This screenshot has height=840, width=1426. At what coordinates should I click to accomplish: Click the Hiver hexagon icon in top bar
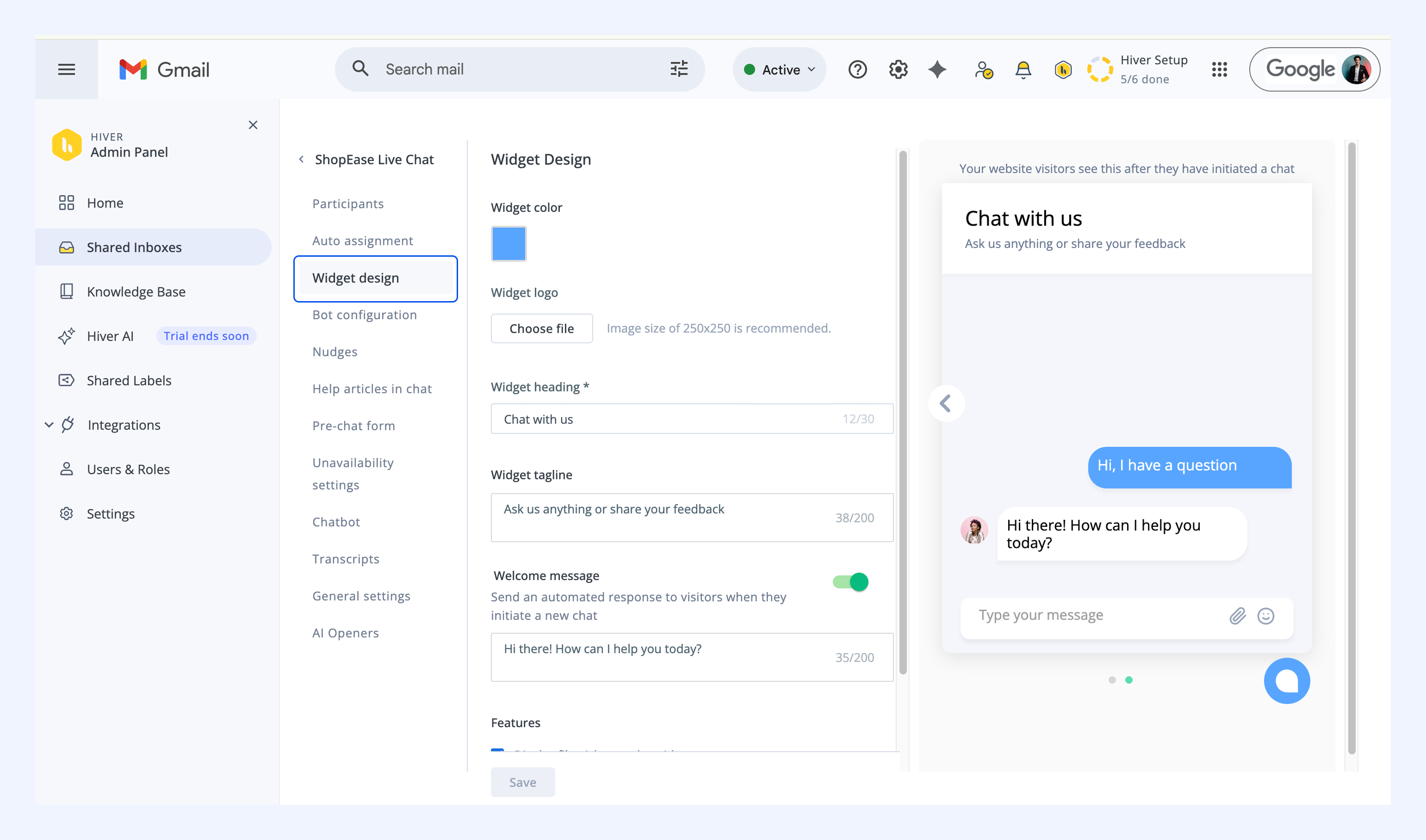pos(1063,70)
